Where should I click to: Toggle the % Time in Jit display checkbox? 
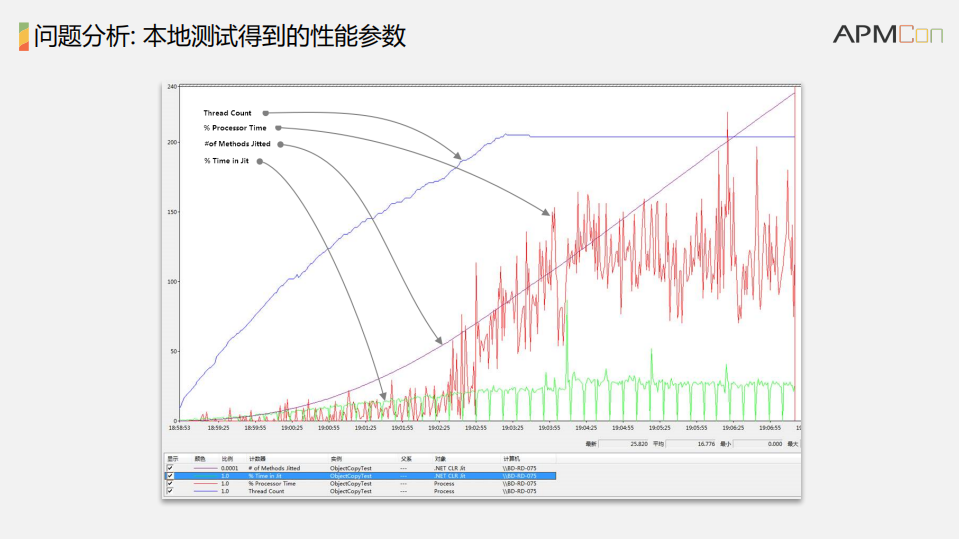(x=170, y=475)
